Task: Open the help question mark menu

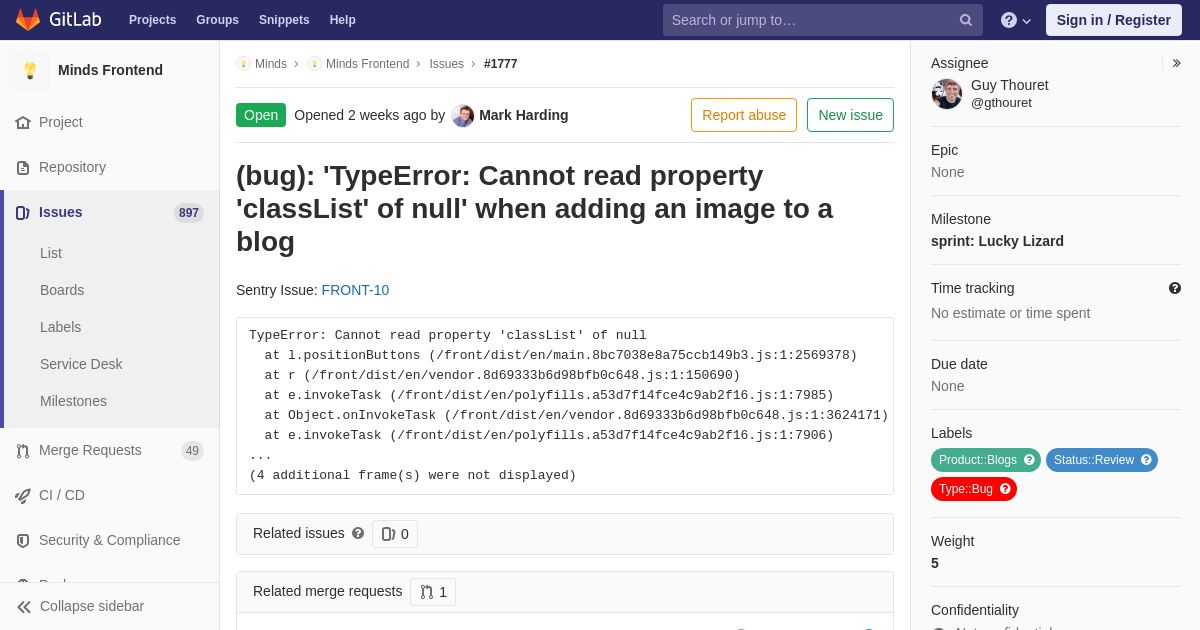Action: click(x=1016, y=20)
